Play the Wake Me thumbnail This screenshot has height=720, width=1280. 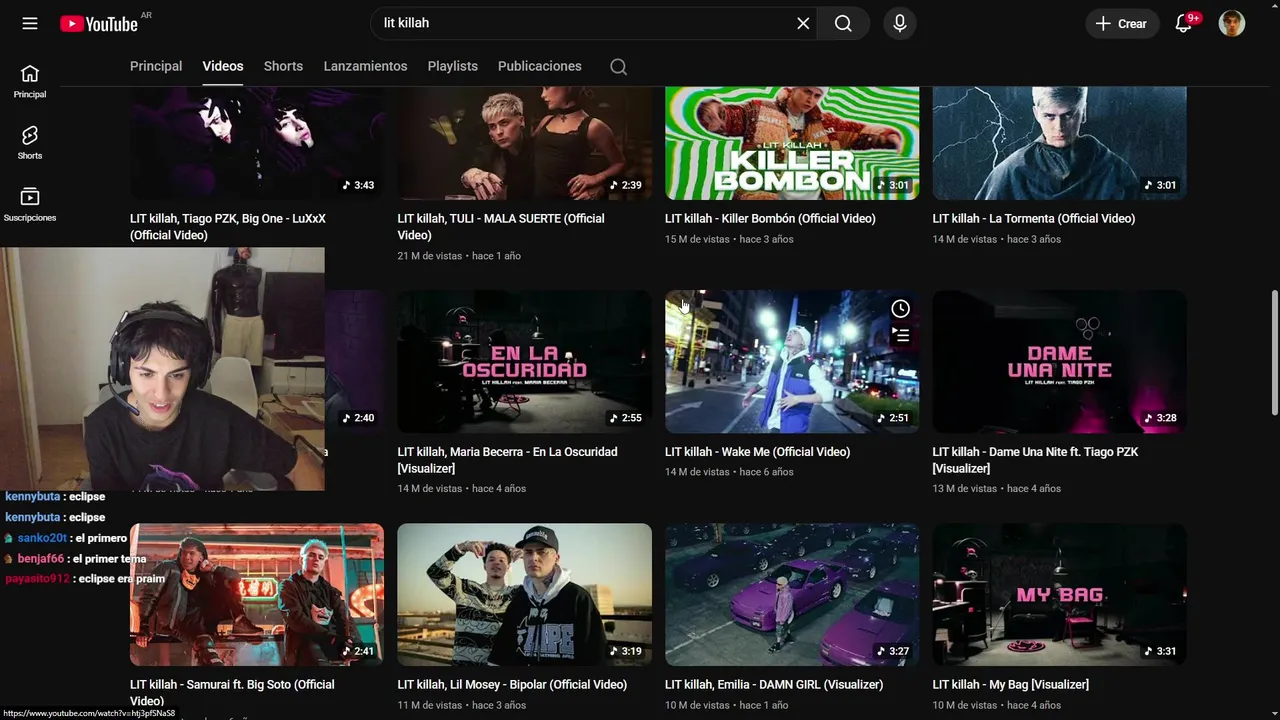coord(792,362)
